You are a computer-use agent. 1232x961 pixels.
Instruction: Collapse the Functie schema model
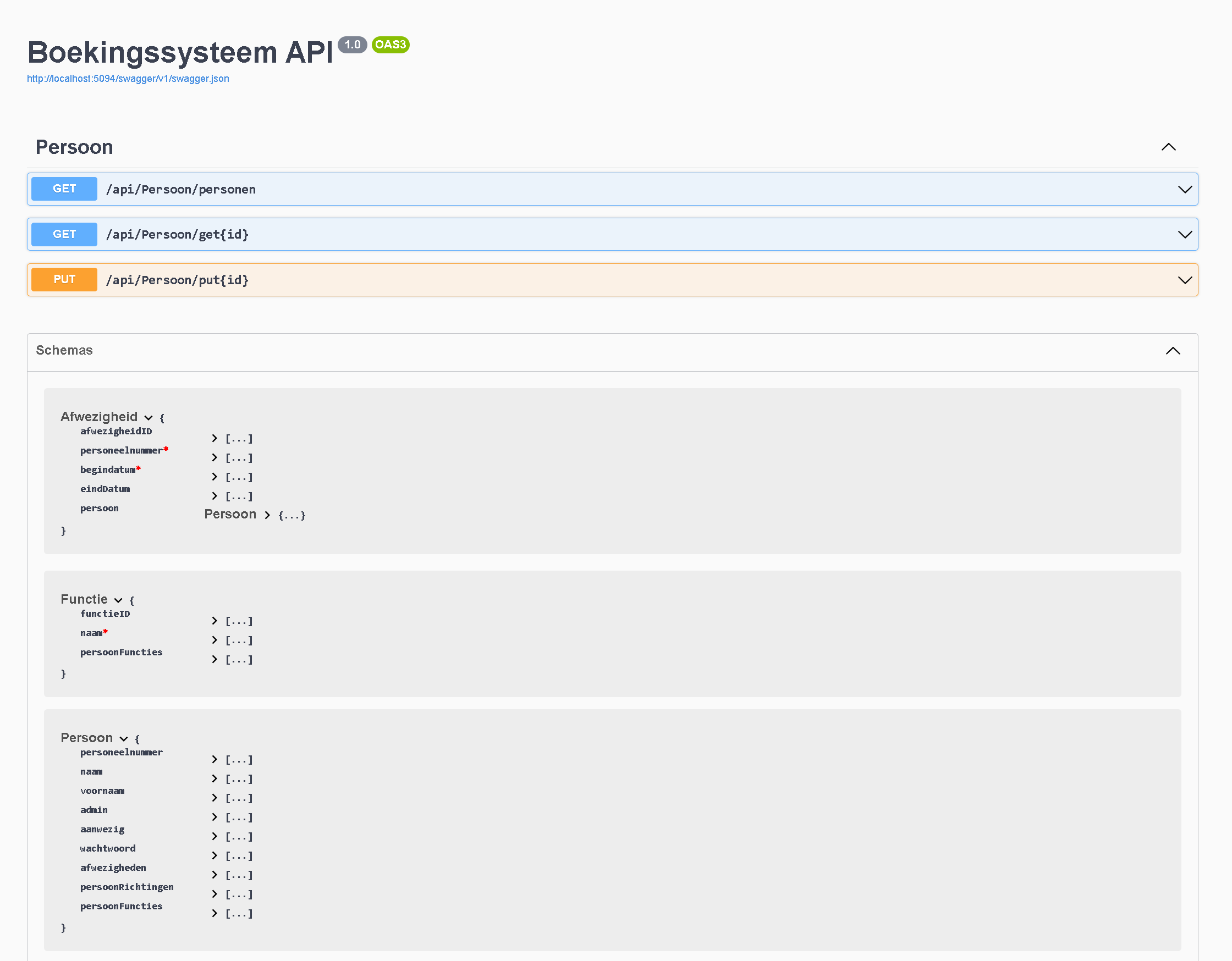pyautogui.click(x=118, y=600)
